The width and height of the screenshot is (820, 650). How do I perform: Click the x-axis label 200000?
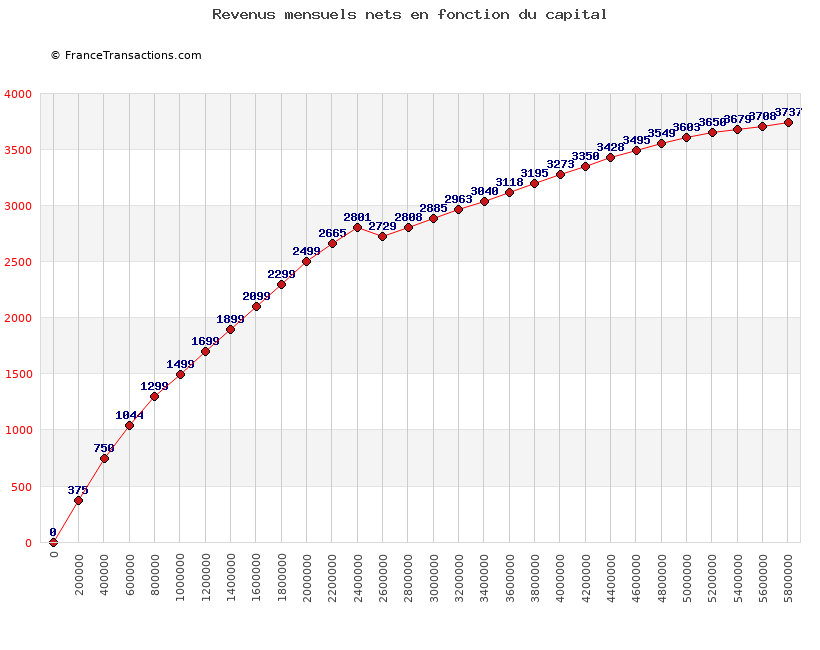tap(79, 575)
